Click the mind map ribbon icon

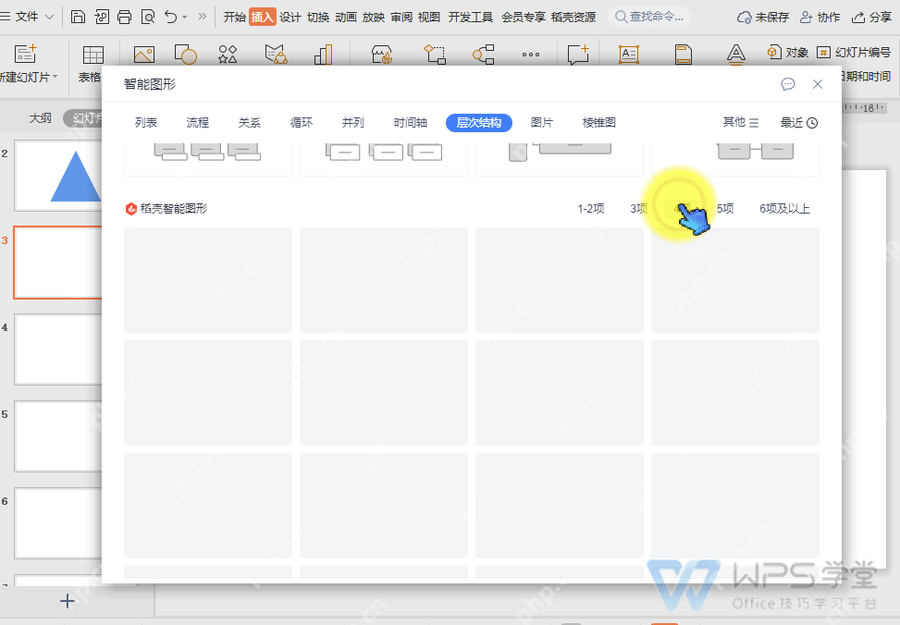pos(483,55)
